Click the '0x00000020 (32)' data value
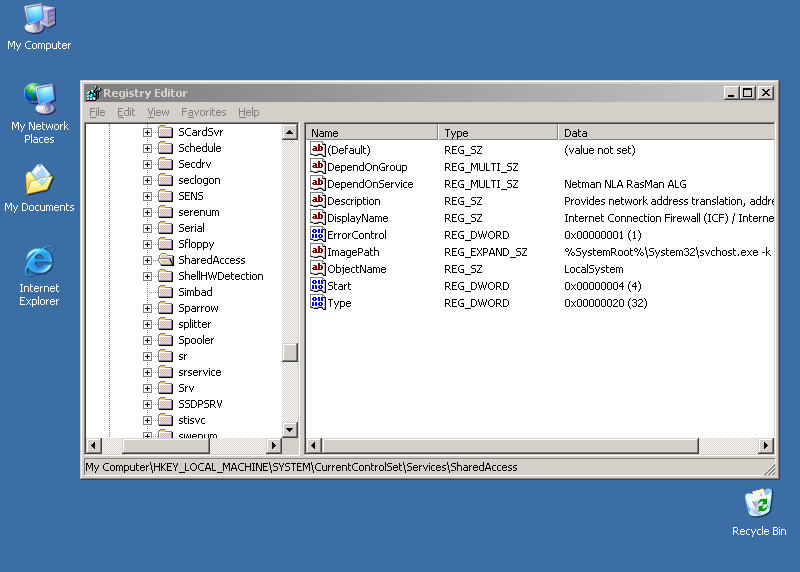Viewport: 800px width, 572px height. 606,303
